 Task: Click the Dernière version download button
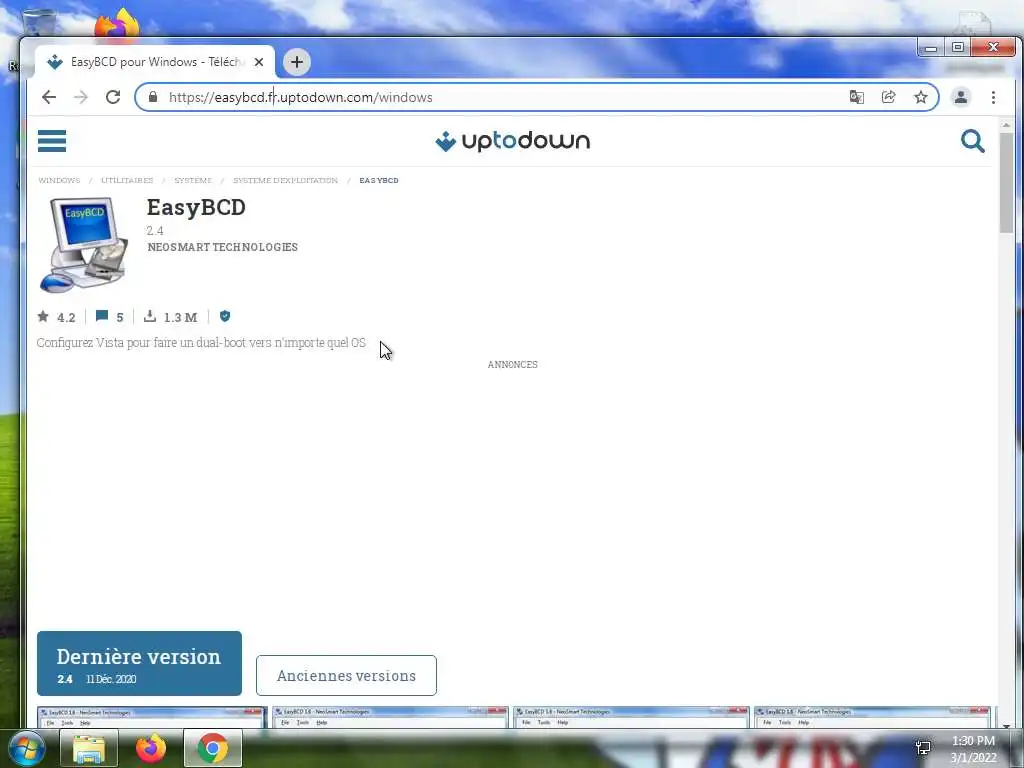pyautogui.click(x=139, y=664)
